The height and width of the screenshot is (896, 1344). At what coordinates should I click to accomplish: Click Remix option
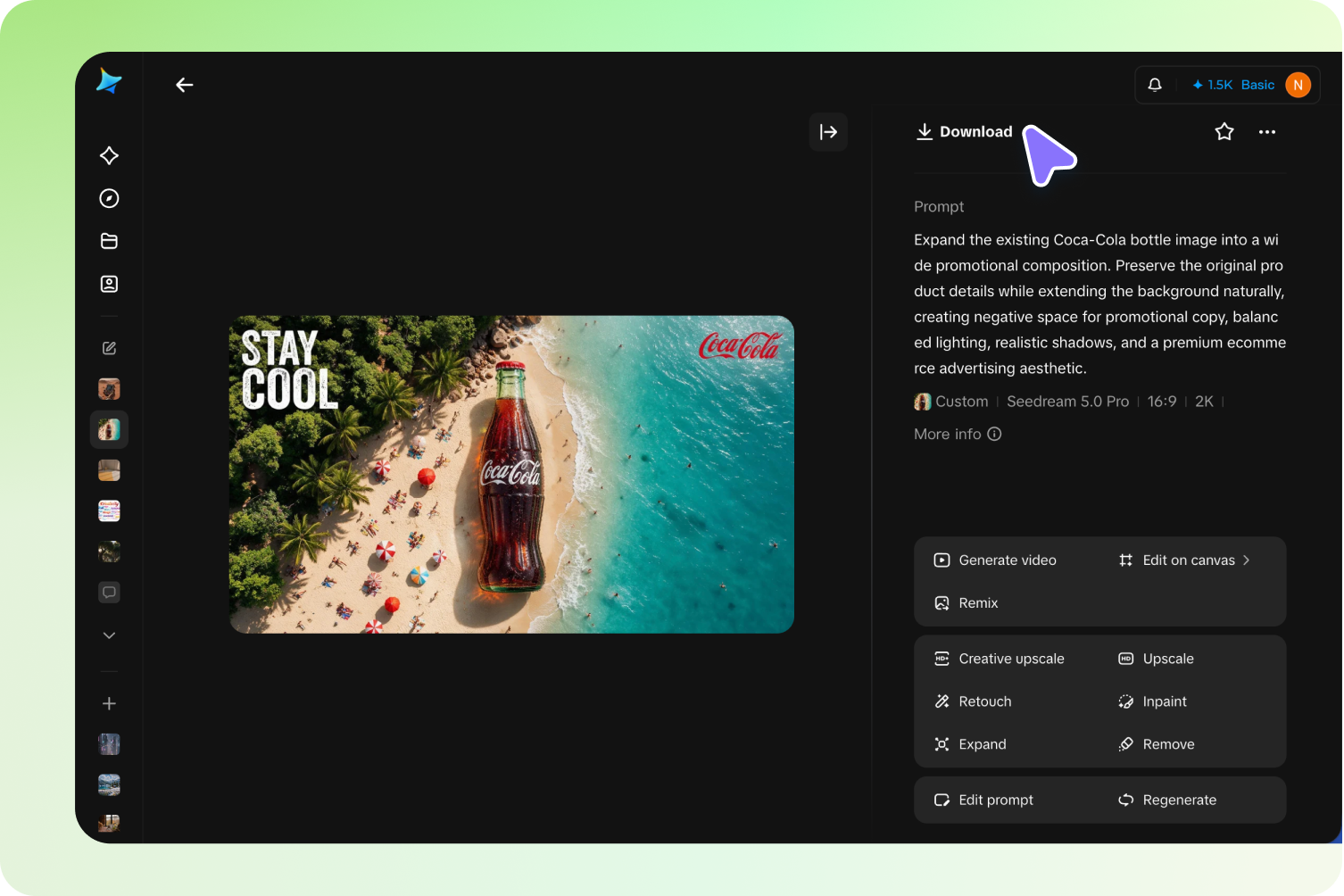tap(966, 603)
